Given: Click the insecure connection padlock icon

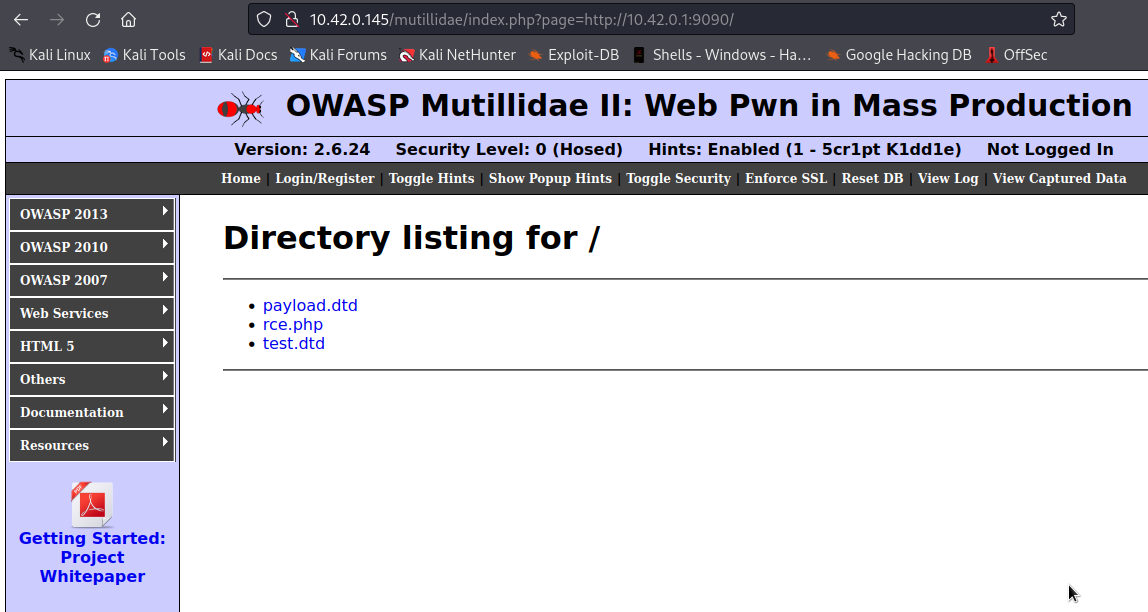Looking at the screenshot, I should coord(291,20).
